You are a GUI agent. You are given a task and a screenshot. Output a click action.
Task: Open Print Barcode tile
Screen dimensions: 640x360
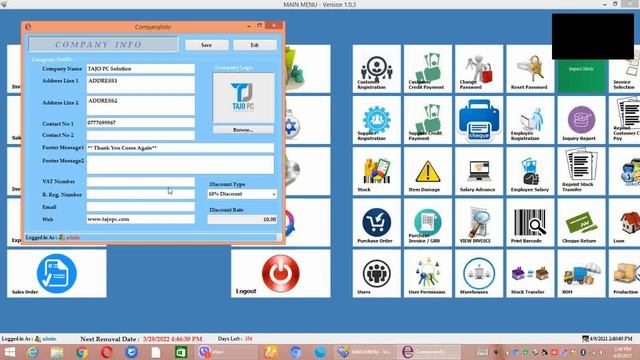coord(530,222)
